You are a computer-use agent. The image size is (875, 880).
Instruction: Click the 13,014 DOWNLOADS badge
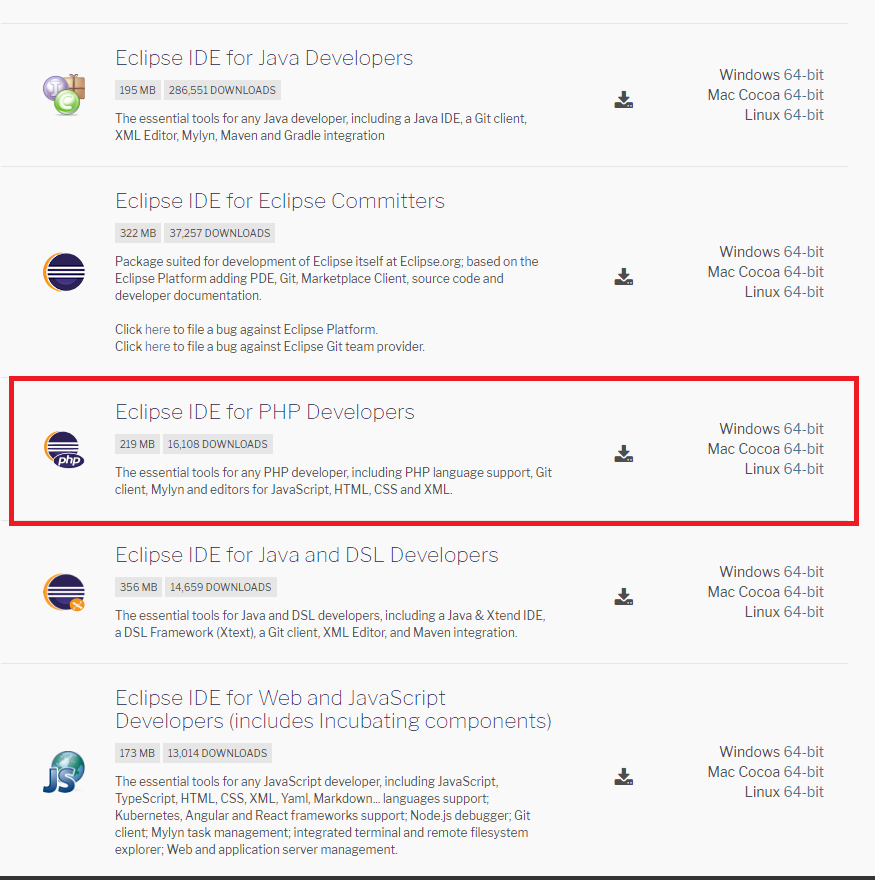217,753
